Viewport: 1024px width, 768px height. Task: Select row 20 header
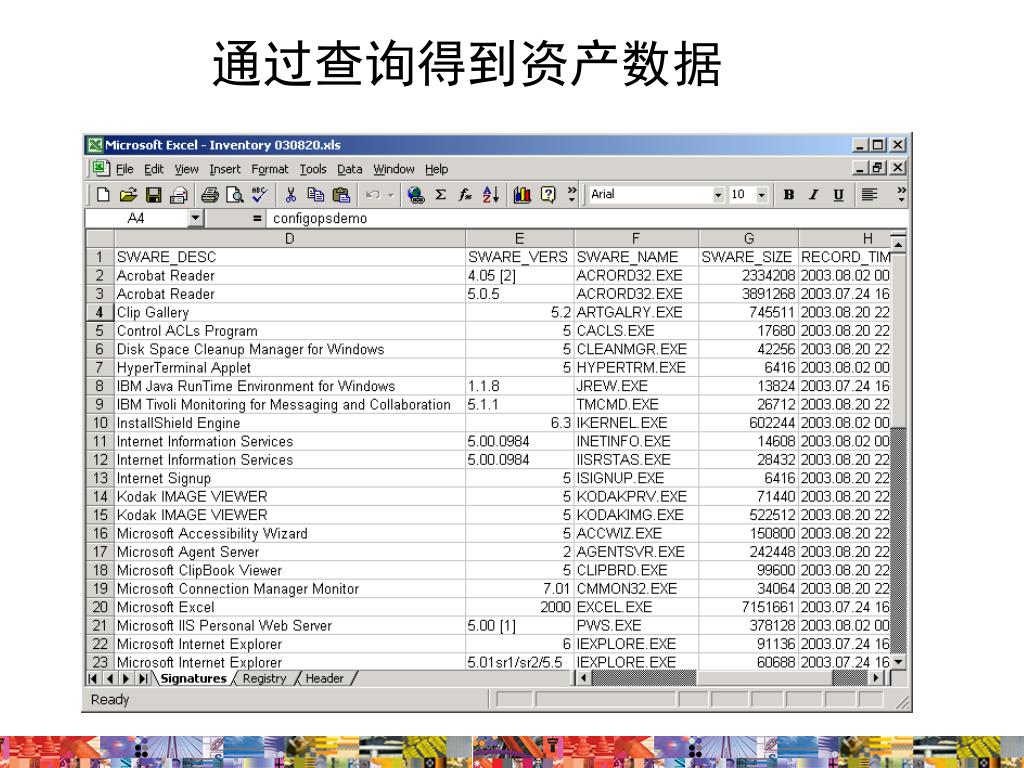pyautogui.click(x=100, y=607)
